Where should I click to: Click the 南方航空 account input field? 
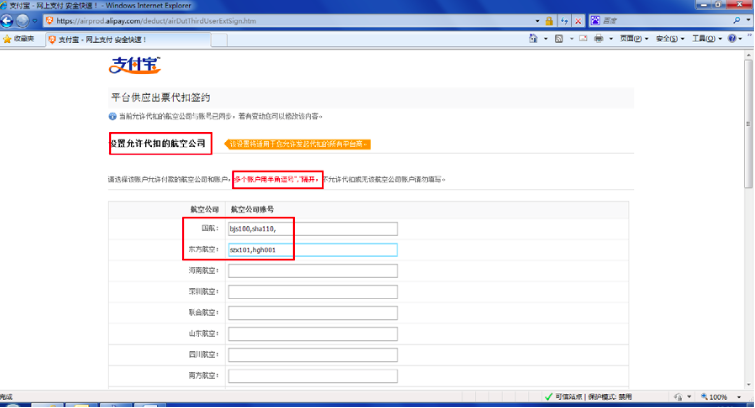pyautogui.click(x=312, y=376)
